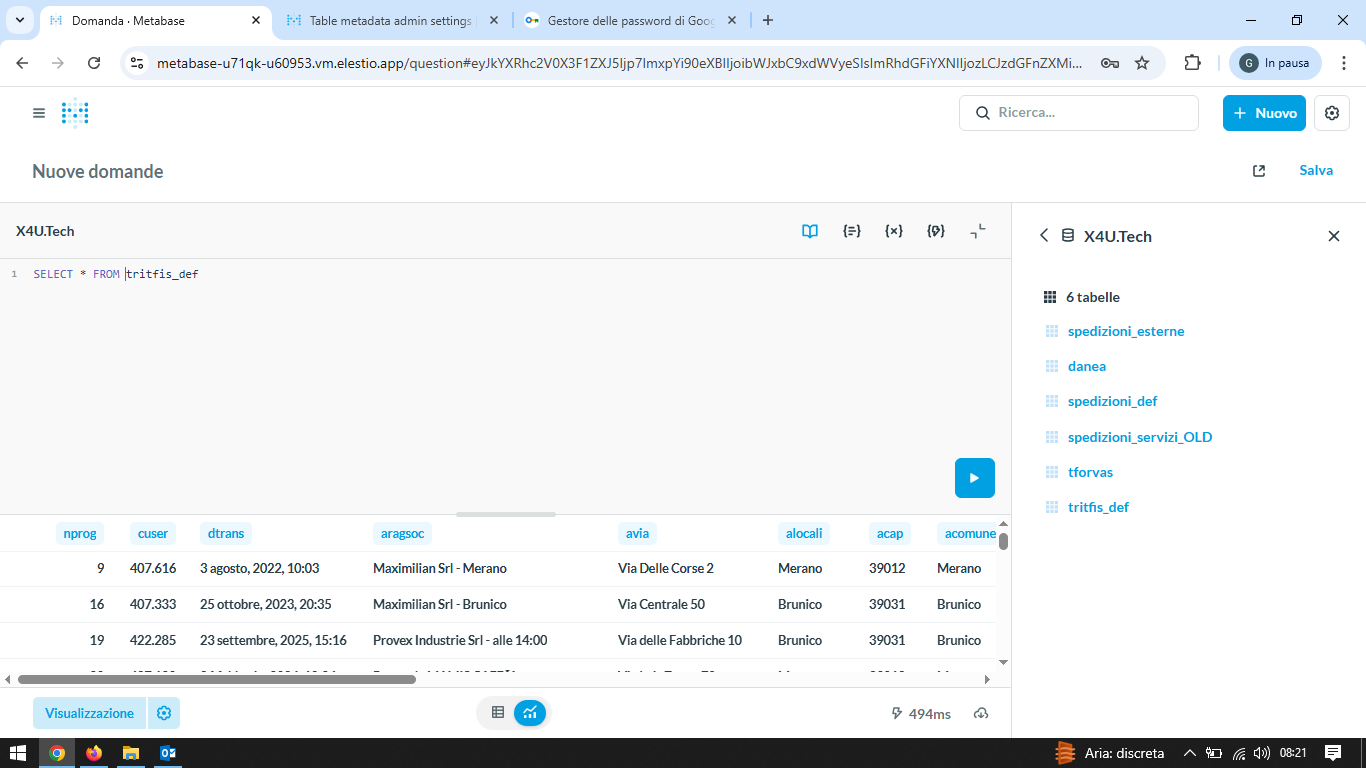Toggle the sidebar hamburger menu
The height and width of the screenshot is (768, 1366).
pyautogui.click(x=39, y=113)
